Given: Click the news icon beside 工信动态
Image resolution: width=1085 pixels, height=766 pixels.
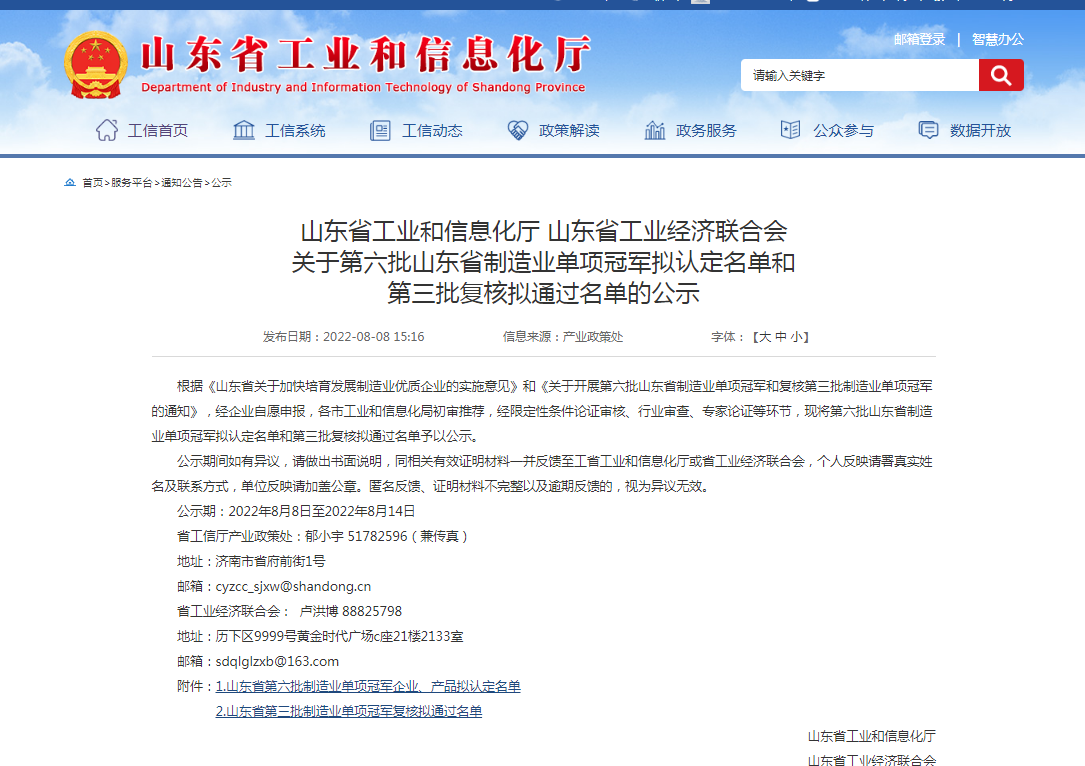Looking at the screenshot, I should 380,130.
